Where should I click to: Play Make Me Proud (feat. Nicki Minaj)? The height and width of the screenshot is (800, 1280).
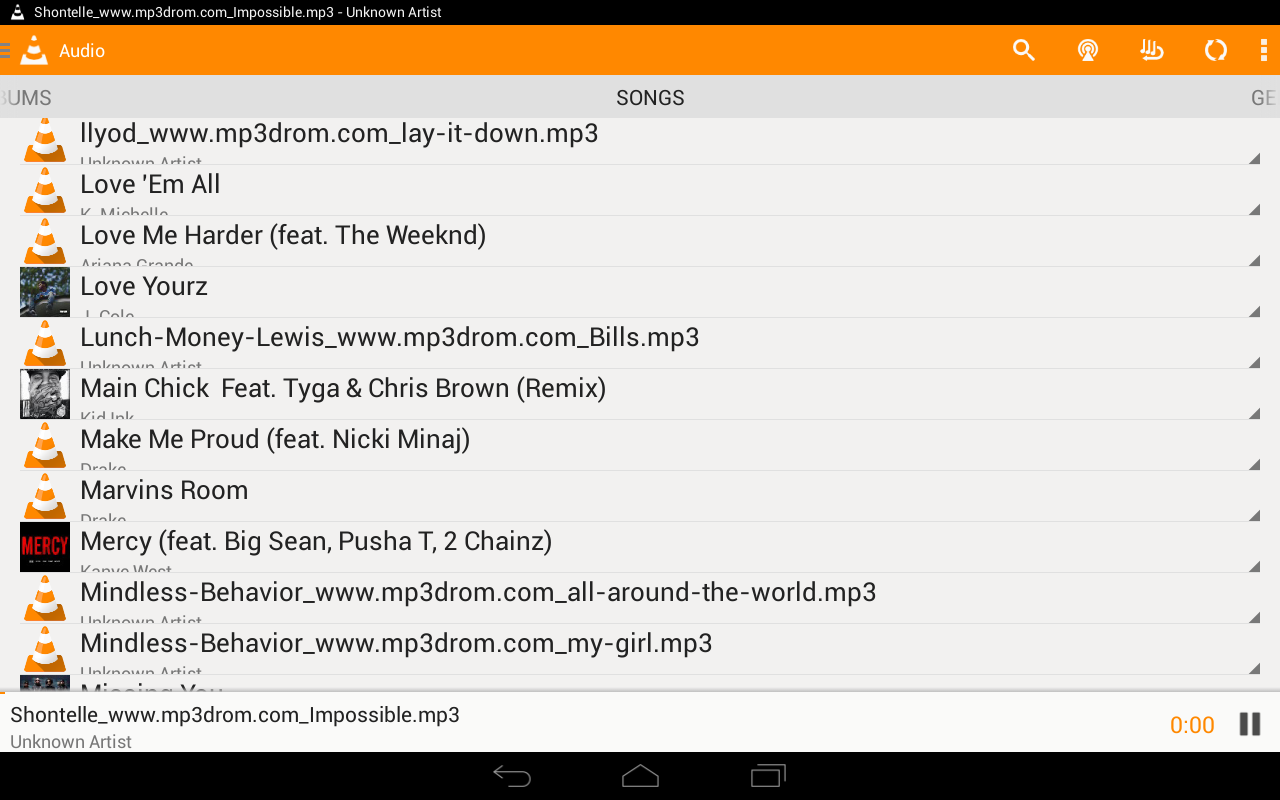click(640, 445)
